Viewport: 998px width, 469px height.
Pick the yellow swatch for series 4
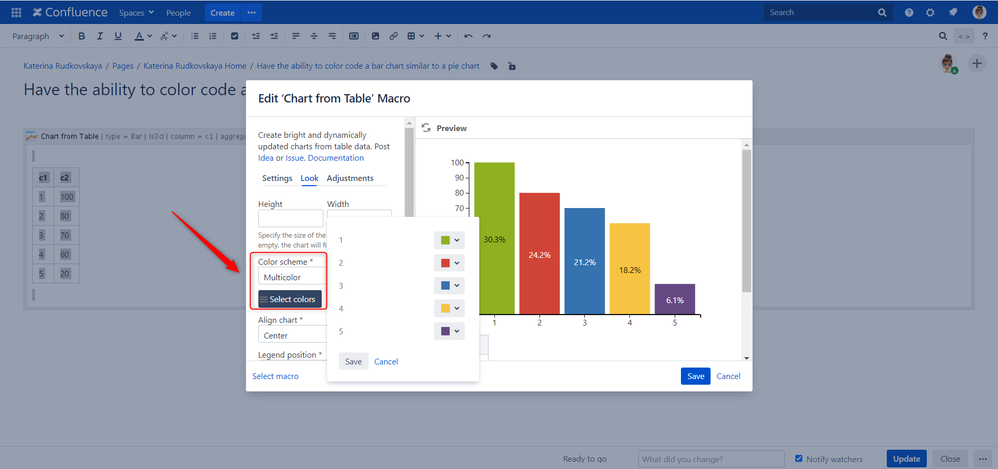(x=445, y=309)
